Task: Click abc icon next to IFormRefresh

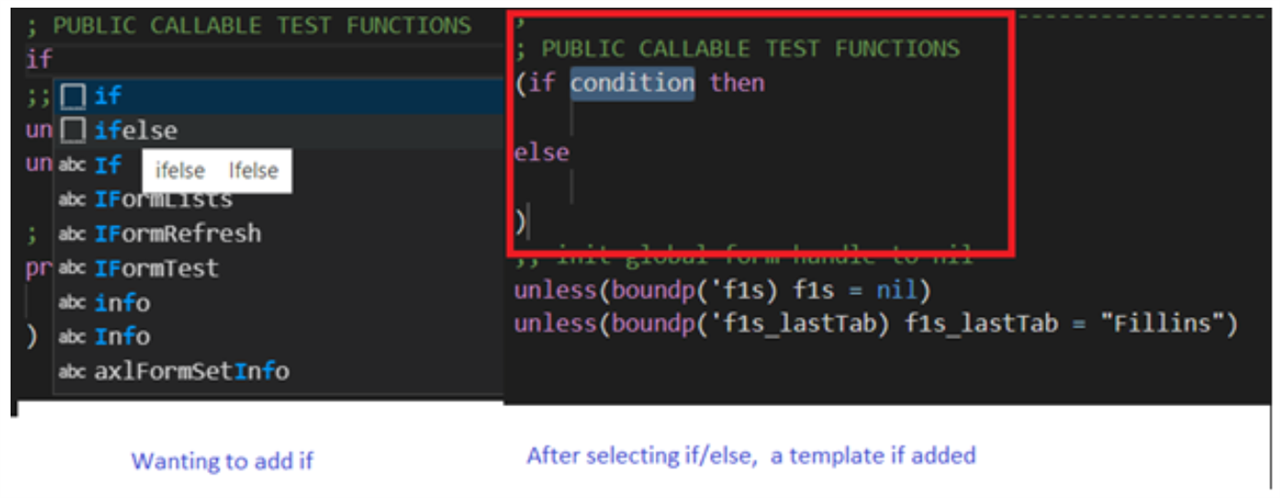Action: (x=72, y=234)
